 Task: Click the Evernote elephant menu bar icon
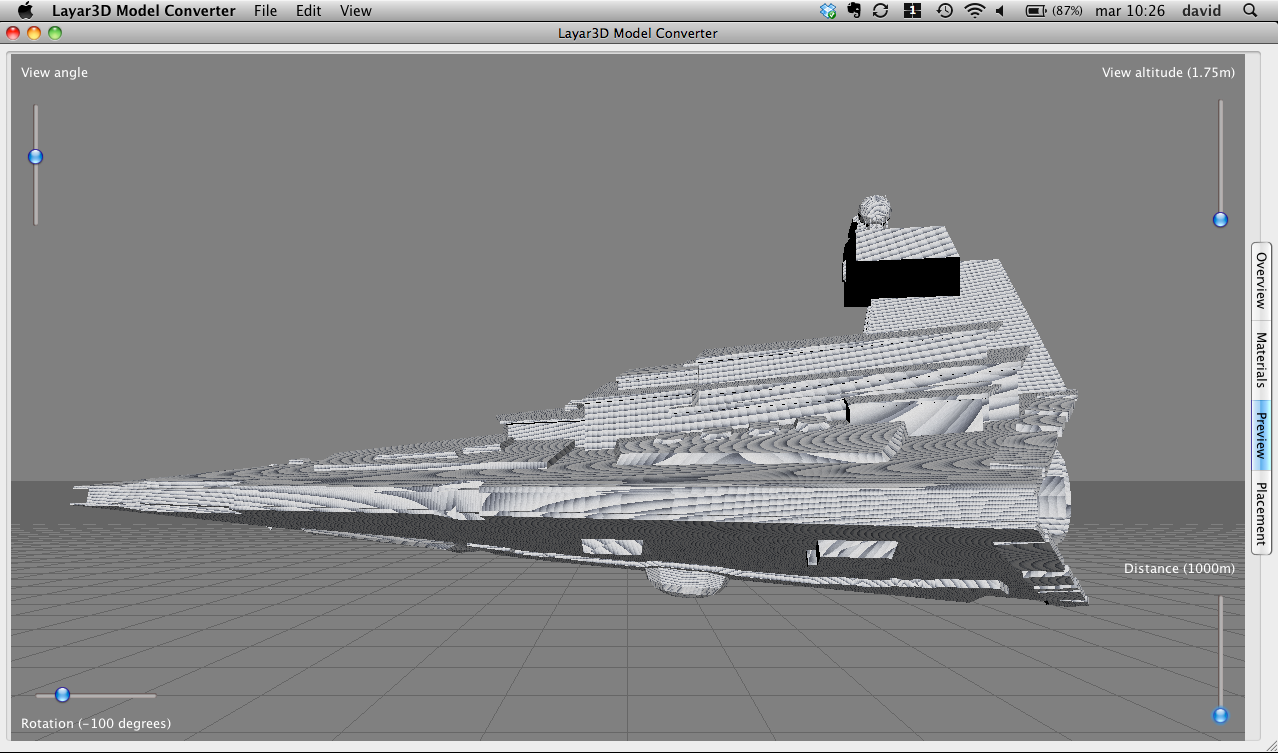854,11
